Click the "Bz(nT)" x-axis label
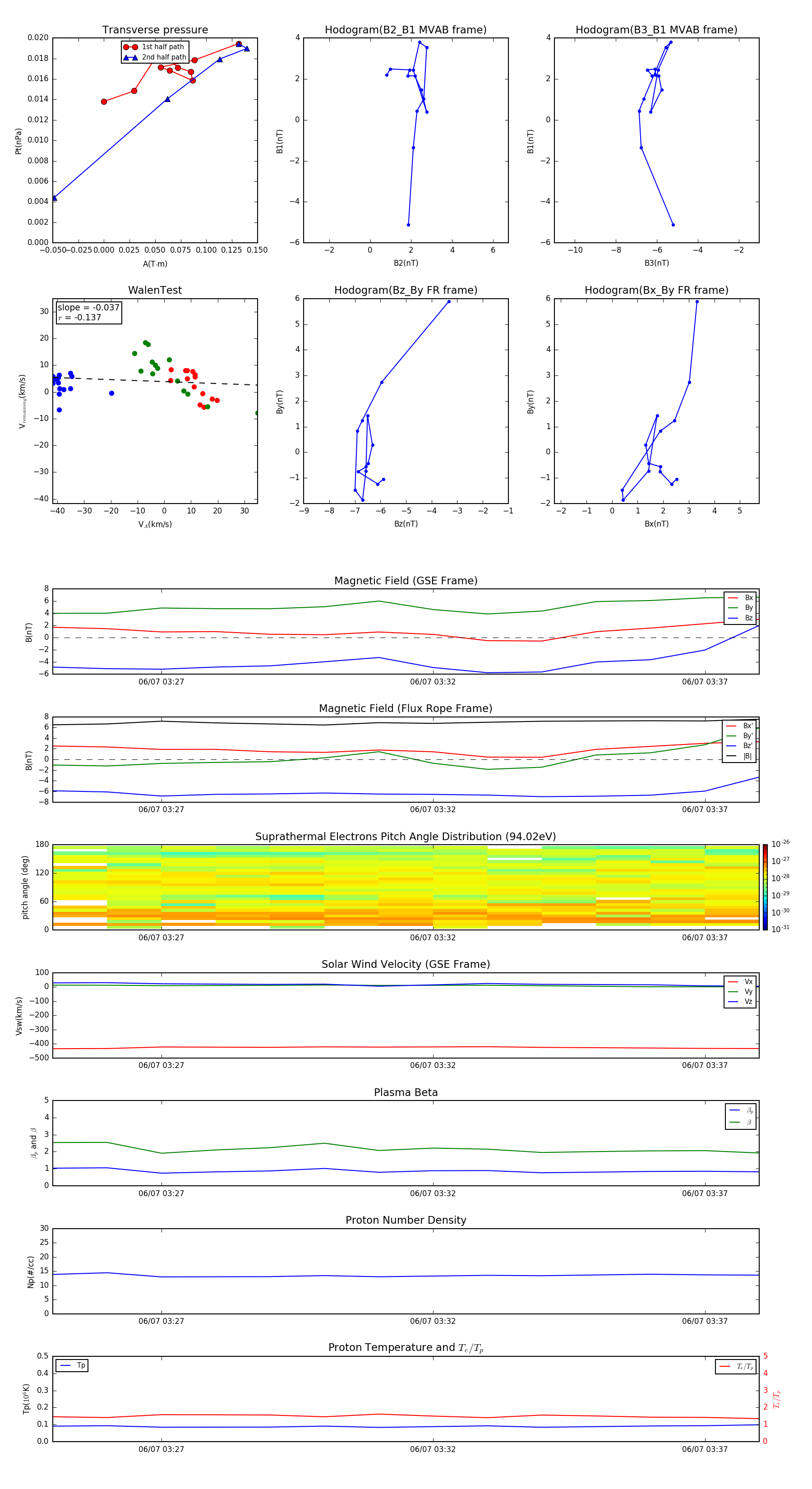Screen dimensions: 812x1489 [406, 524]
